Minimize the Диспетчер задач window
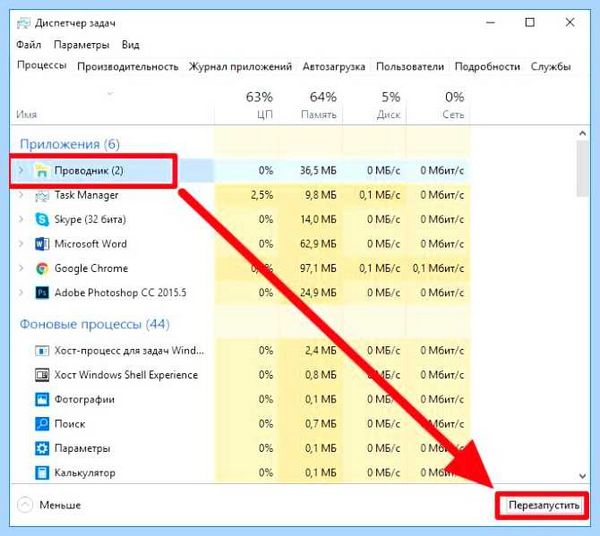 (491, 23)
